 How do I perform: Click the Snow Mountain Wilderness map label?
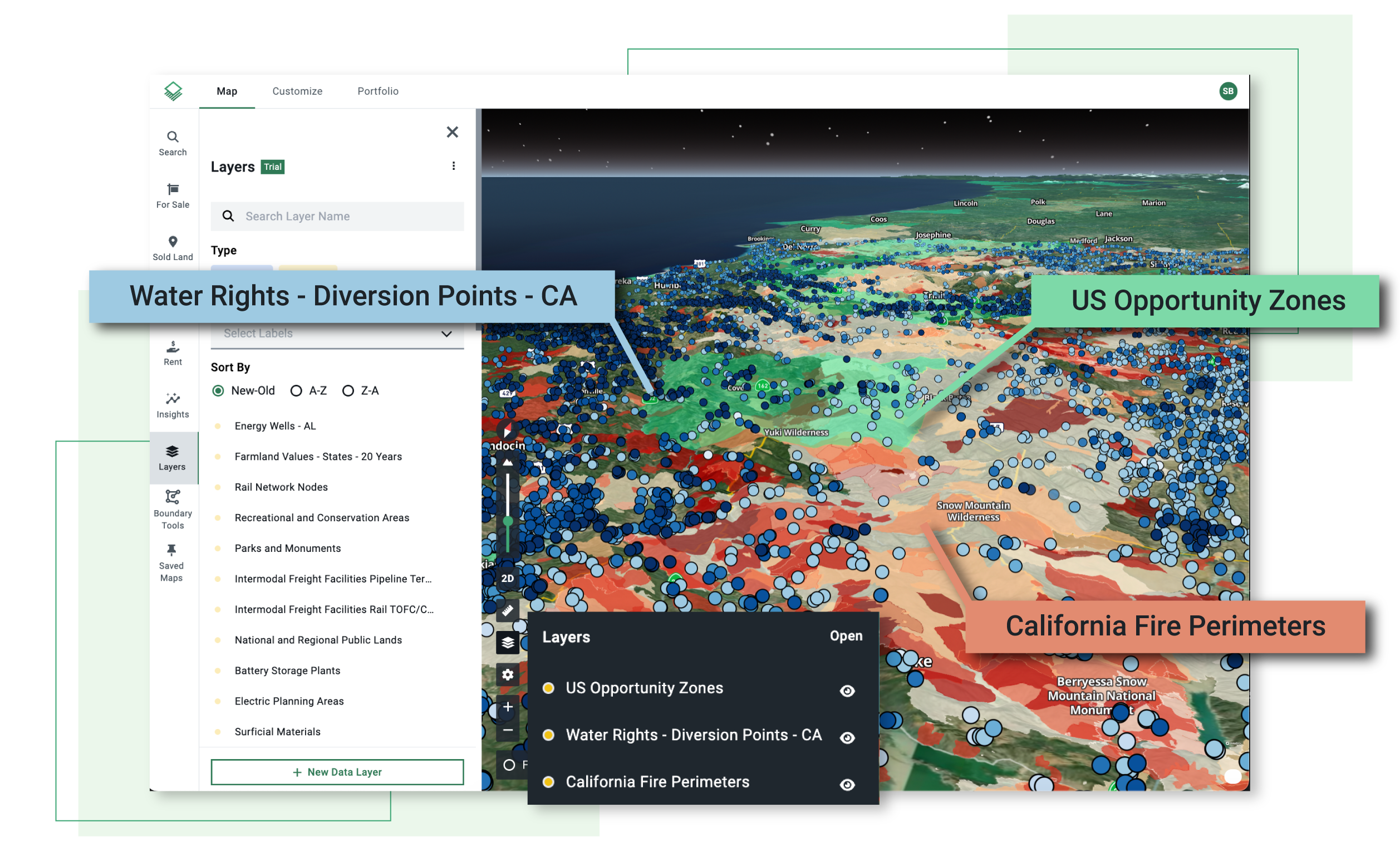[x=973, y=511]
